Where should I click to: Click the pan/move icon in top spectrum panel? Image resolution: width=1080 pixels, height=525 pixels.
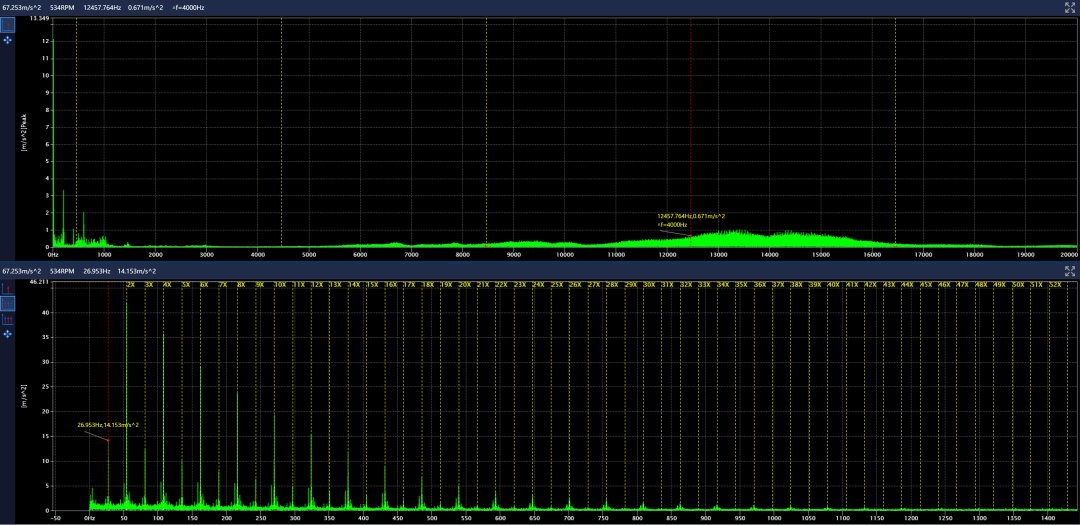point(8,41)
